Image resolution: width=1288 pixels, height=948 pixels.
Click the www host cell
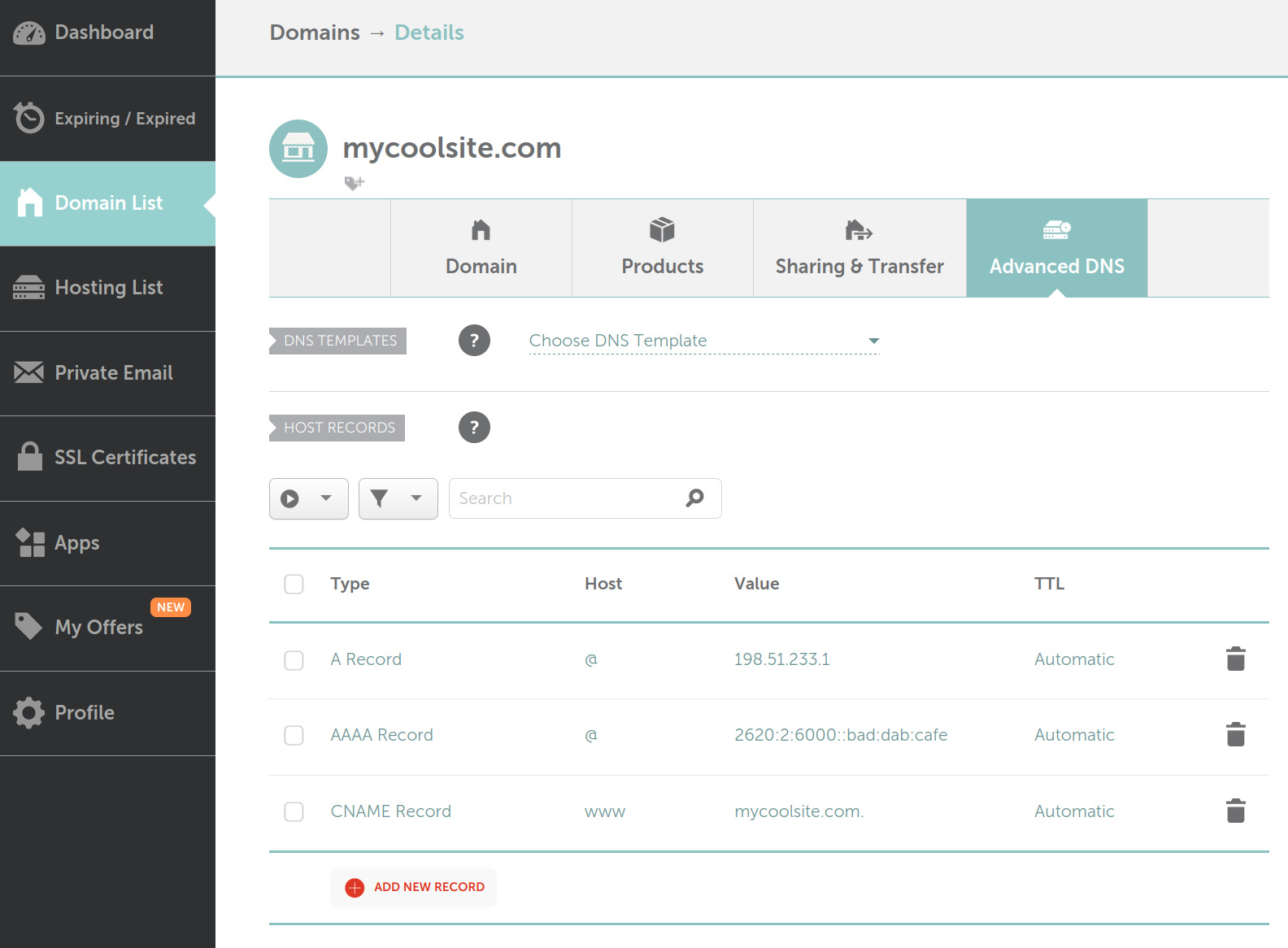[605, 811]
